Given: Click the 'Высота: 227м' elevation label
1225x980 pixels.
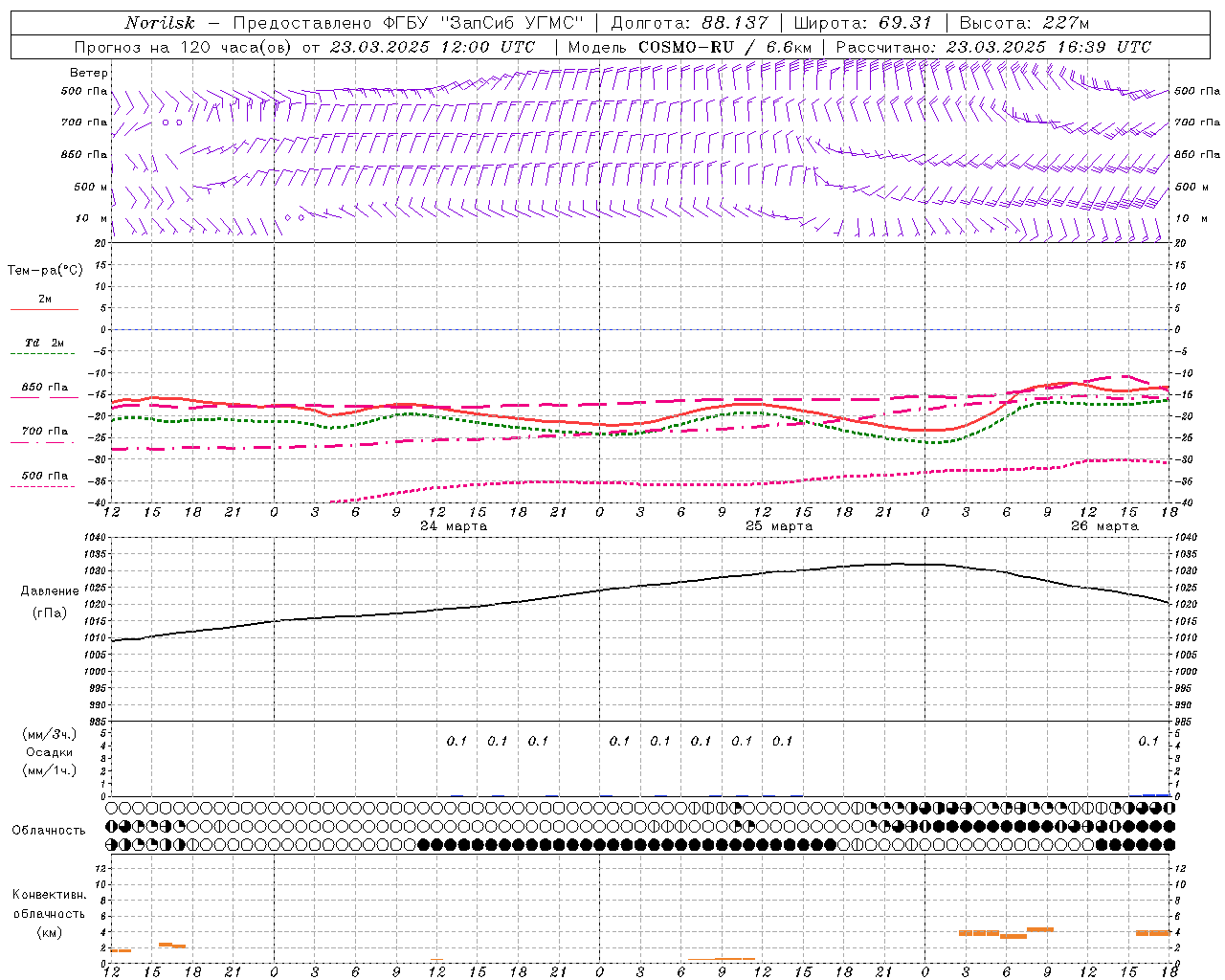Looking at the screenshot, I should click(1024, 23).
